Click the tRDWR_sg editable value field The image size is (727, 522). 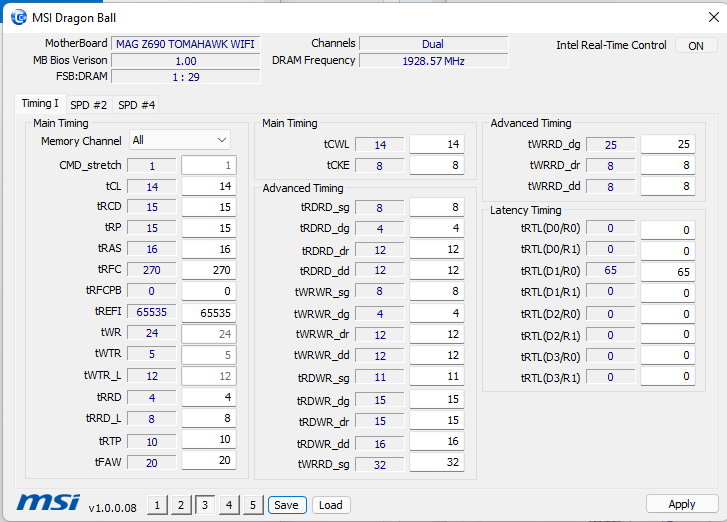click(437, 376)
